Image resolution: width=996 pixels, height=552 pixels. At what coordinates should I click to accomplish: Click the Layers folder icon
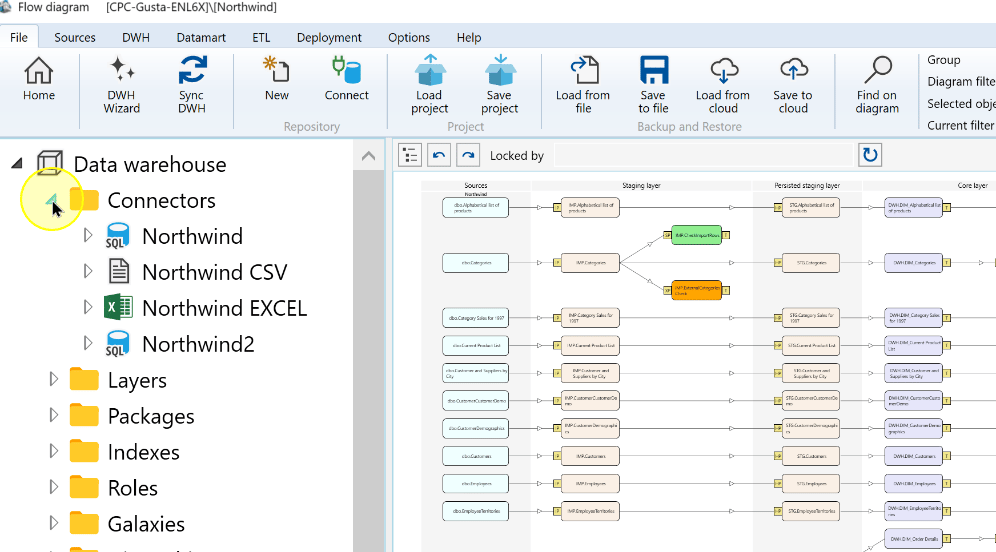point(84,379)
